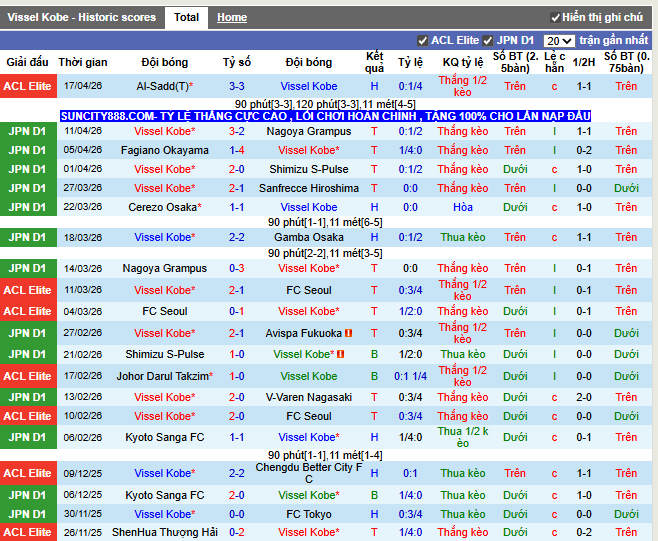This screenshot has height=541, width=658.
Task: Click the 'Kết quả' column header
Action: click(374, 62)
